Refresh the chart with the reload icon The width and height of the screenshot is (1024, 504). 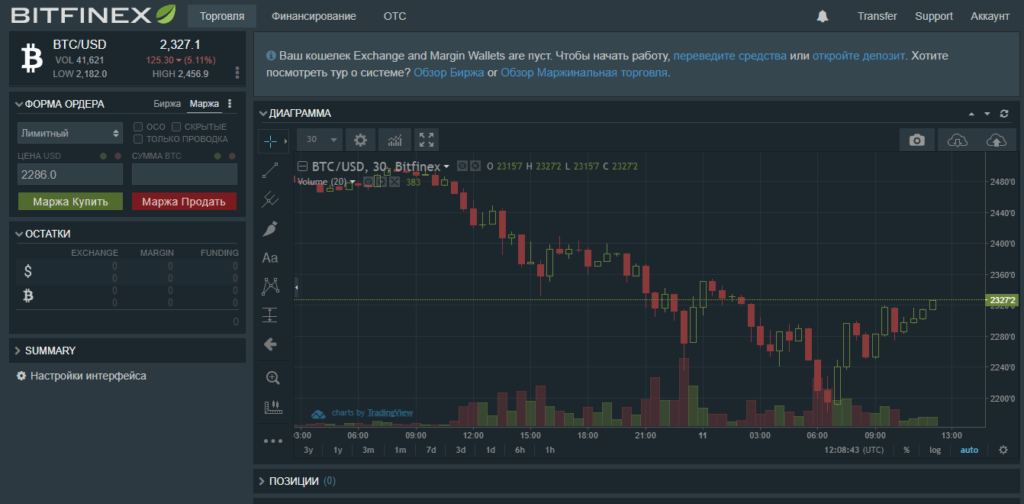pos(1004,114)
